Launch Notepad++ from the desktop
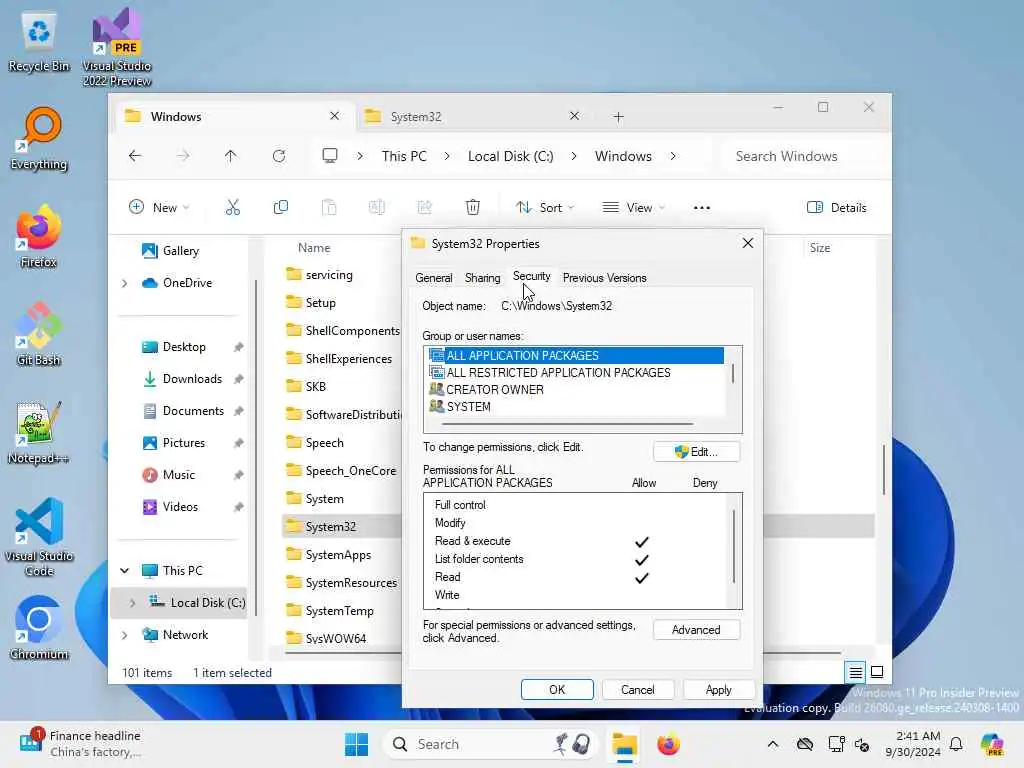Viewport: 1024px width, 768px height. click(39, 432)
